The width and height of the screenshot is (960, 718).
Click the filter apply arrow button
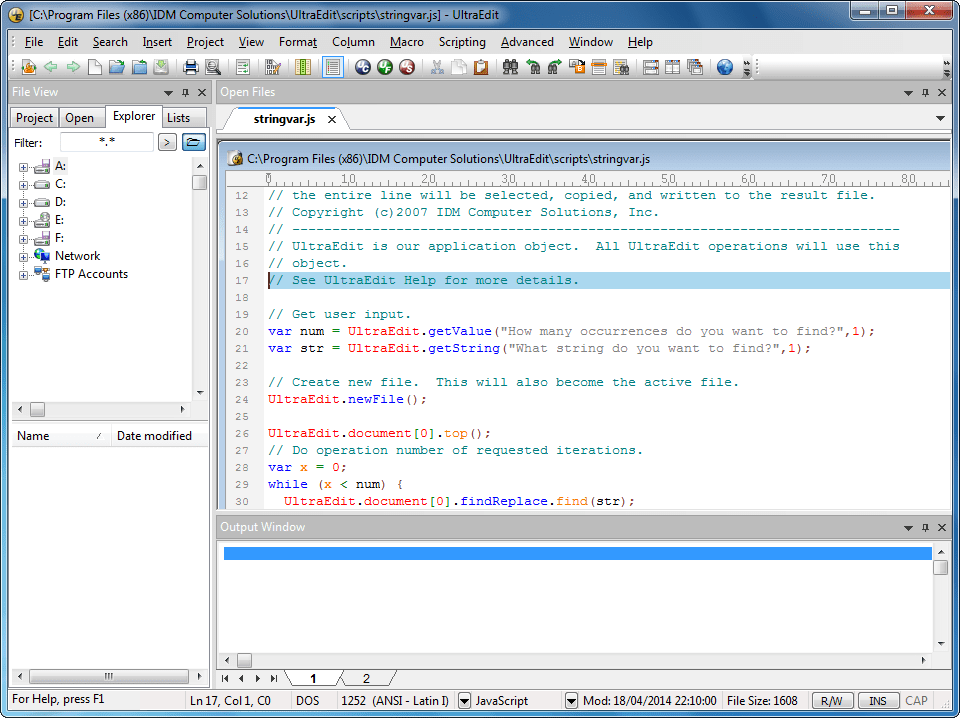click(x=168, y=142)
